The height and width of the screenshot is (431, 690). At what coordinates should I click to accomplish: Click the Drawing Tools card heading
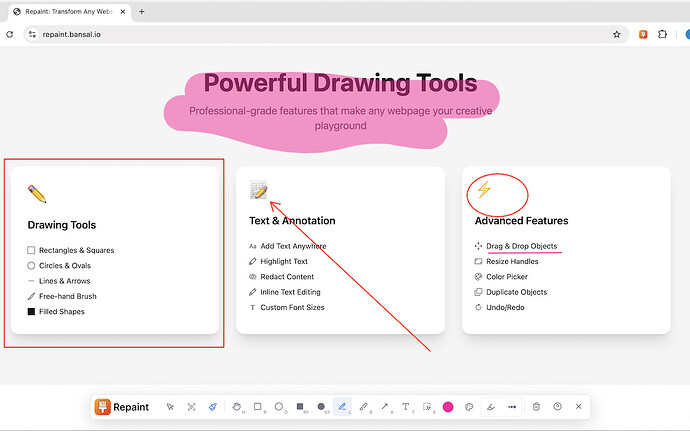coord(62,225)
